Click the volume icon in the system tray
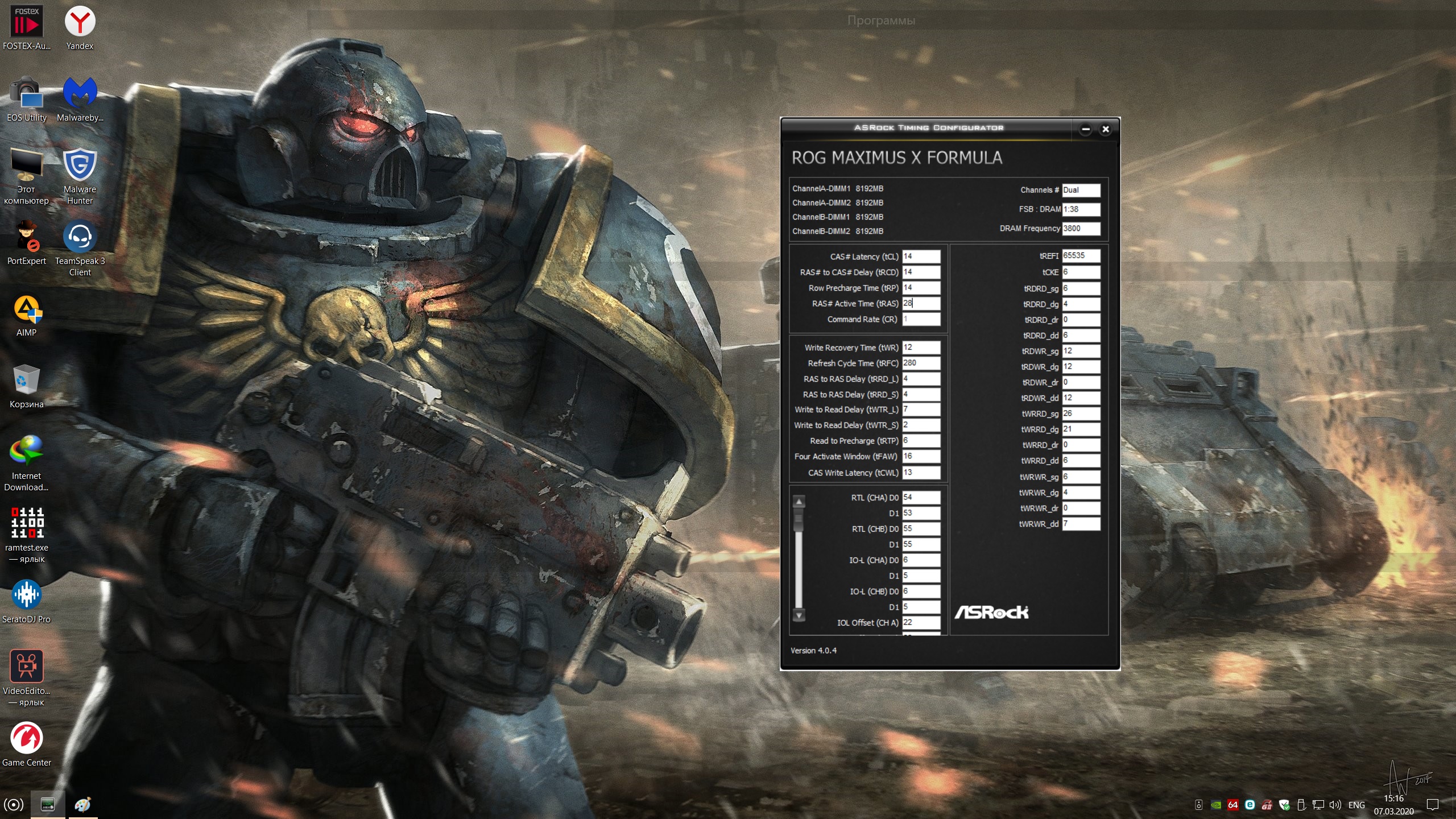 click(x=1335, y=805)
